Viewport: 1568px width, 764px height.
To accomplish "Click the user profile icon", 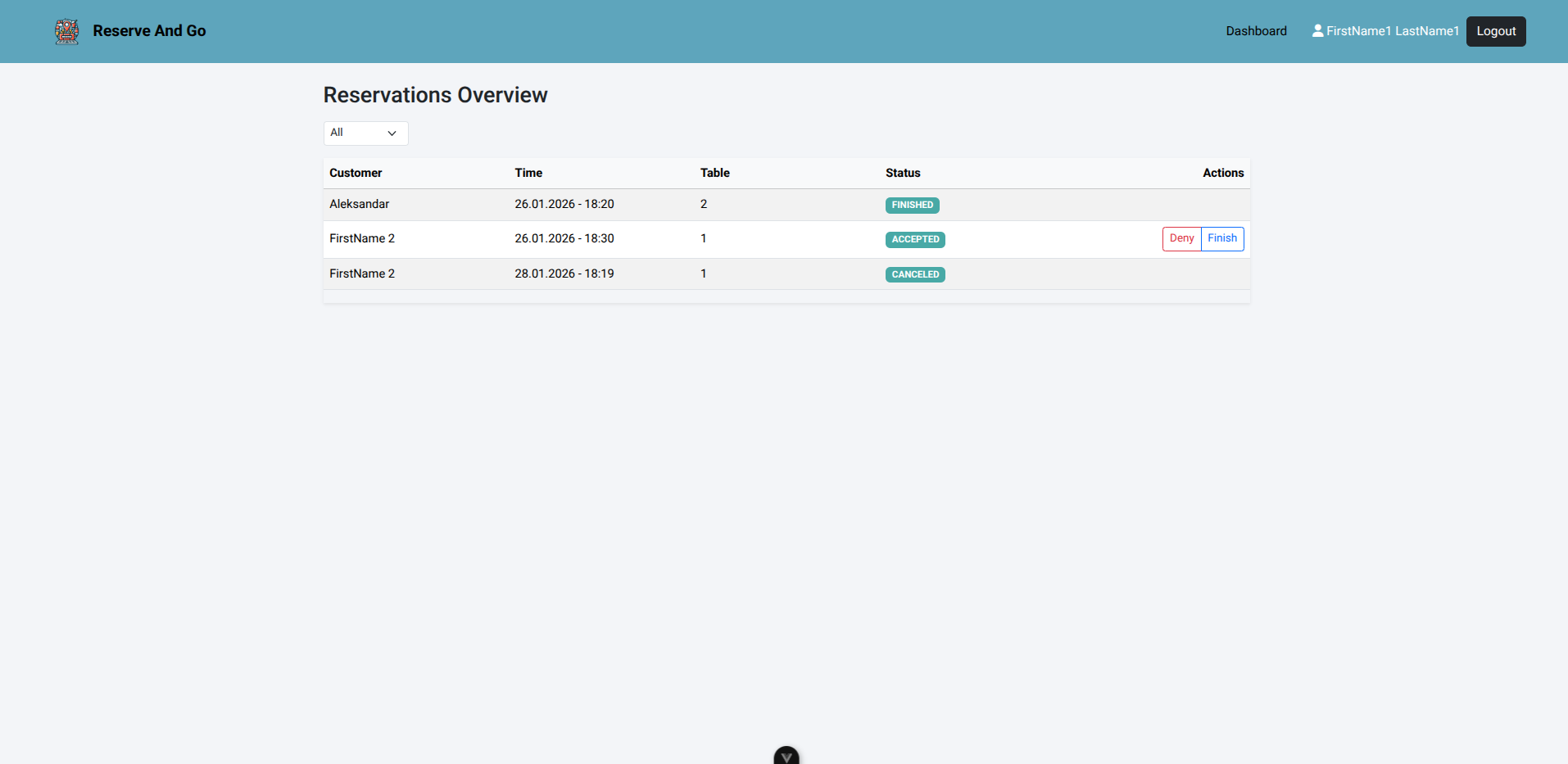I will 1317,31.
